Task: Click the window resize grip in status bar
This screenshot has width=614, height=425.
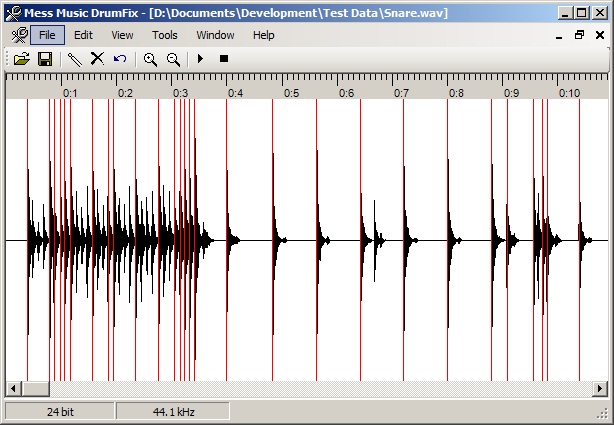Action: pyautogui.click(x=602, y=413)
